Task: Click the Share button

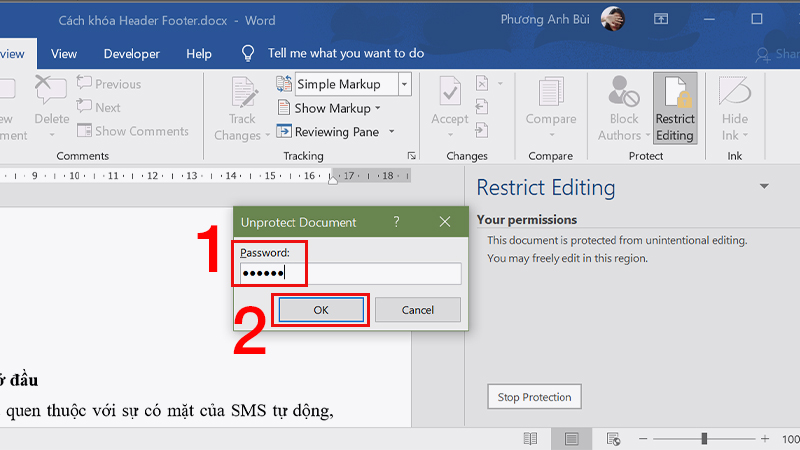Action: 778,54
